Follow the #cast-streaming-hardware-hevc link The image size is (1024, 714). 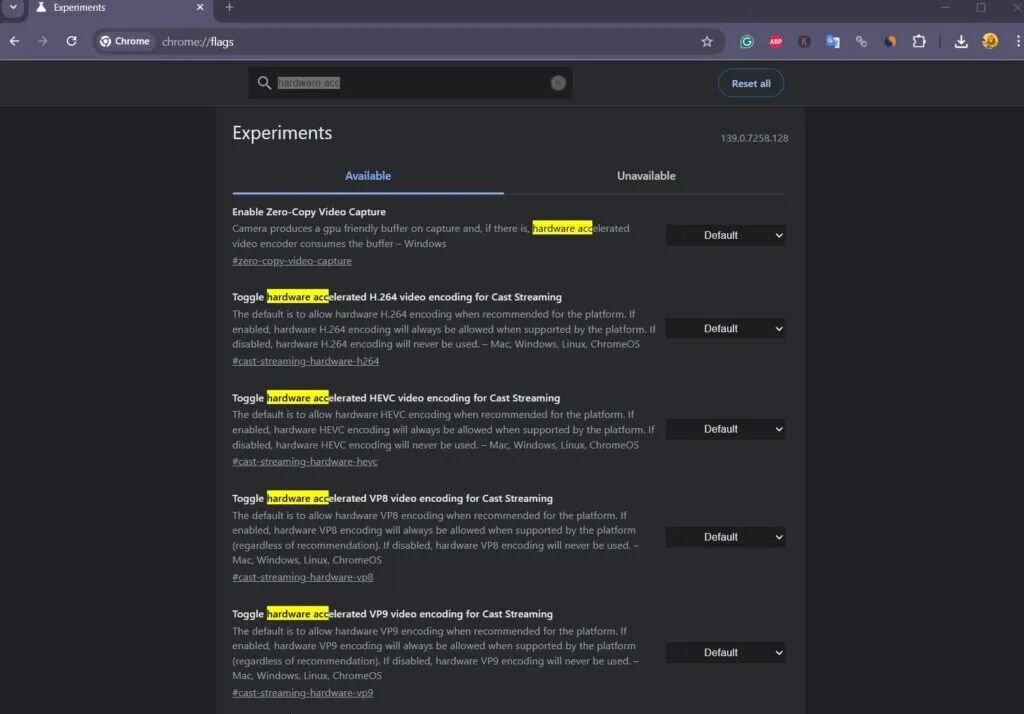point(305,462)
